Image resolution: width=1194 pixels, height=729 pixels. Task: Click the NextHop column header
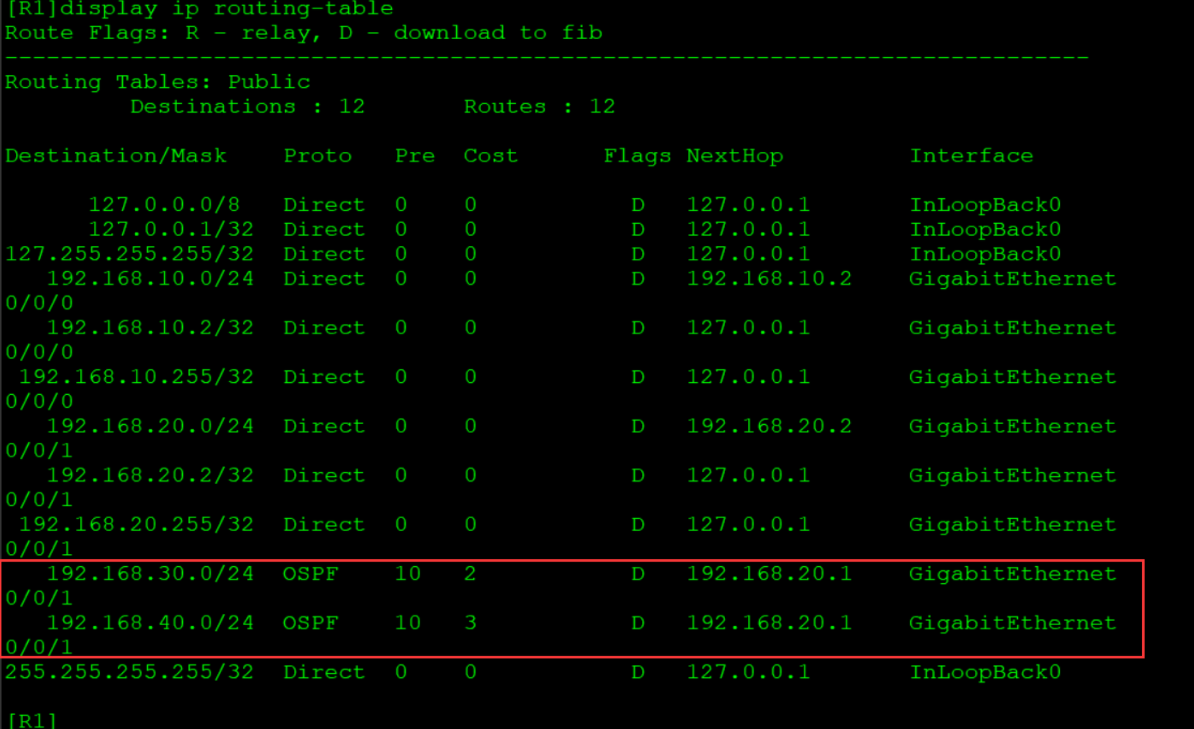tap(735, 155)
